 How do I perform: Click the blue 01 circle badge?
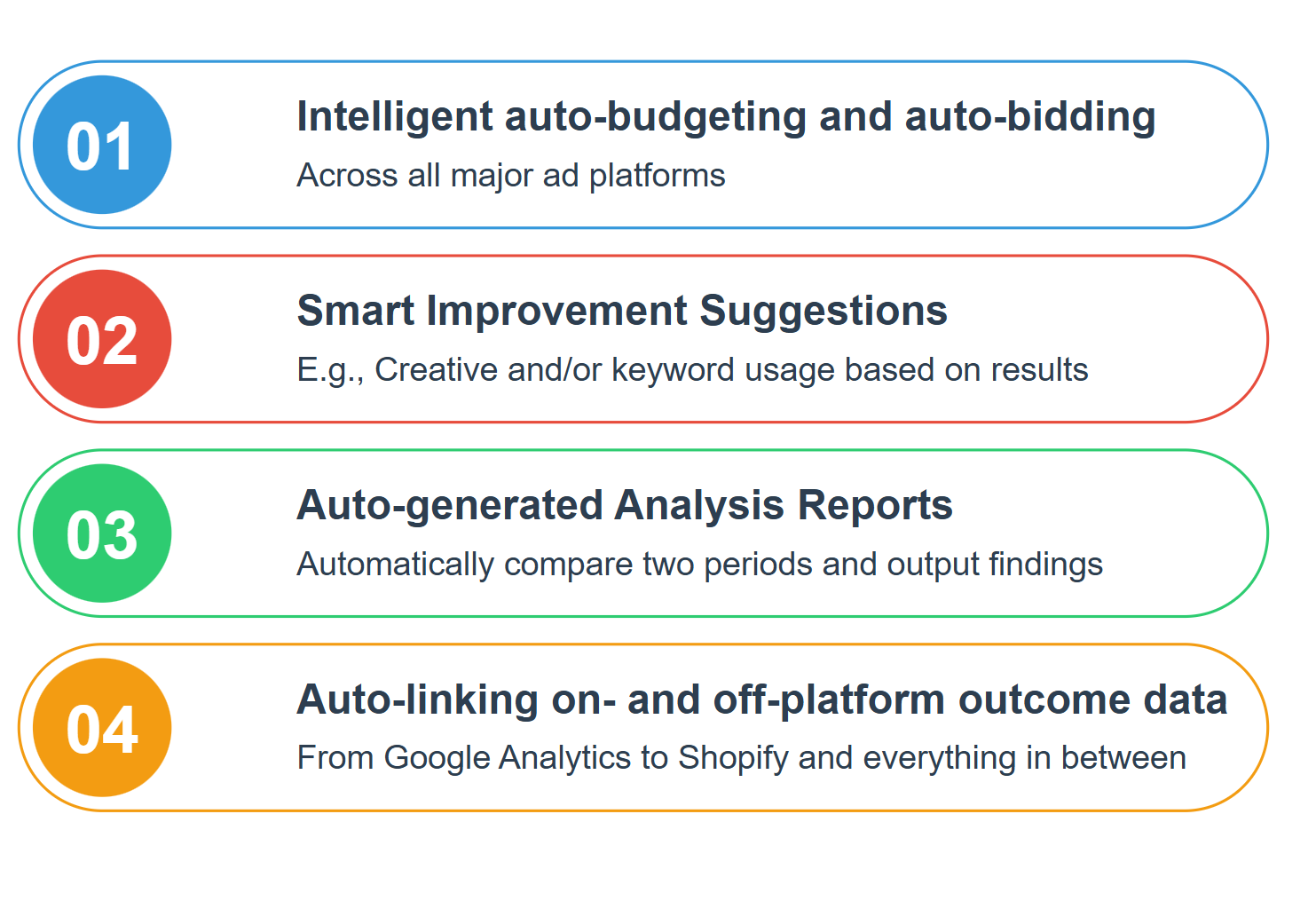[x=102, y=145]
